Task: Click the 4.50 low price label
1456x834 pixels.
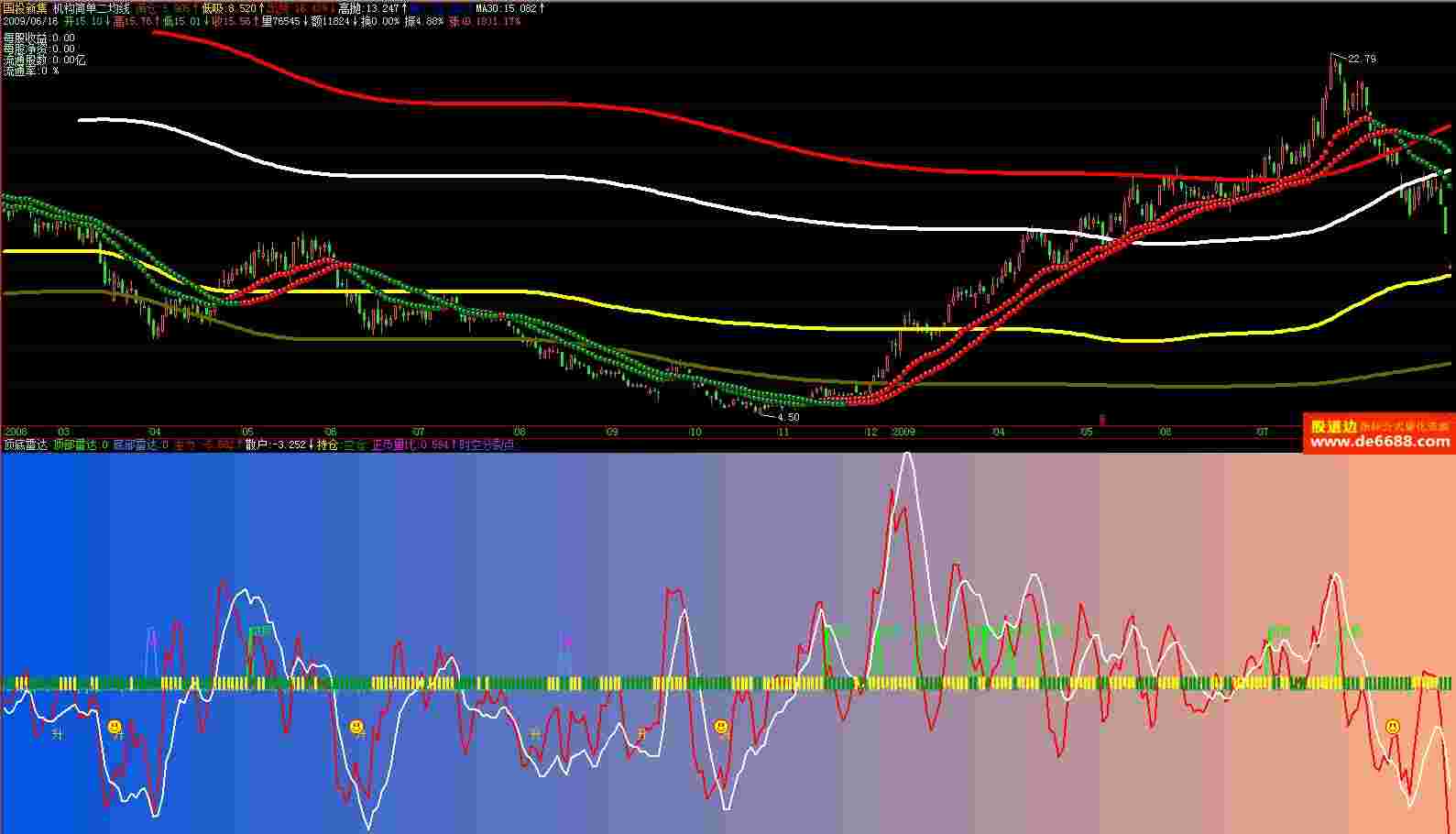Action: tap(788, 417)
